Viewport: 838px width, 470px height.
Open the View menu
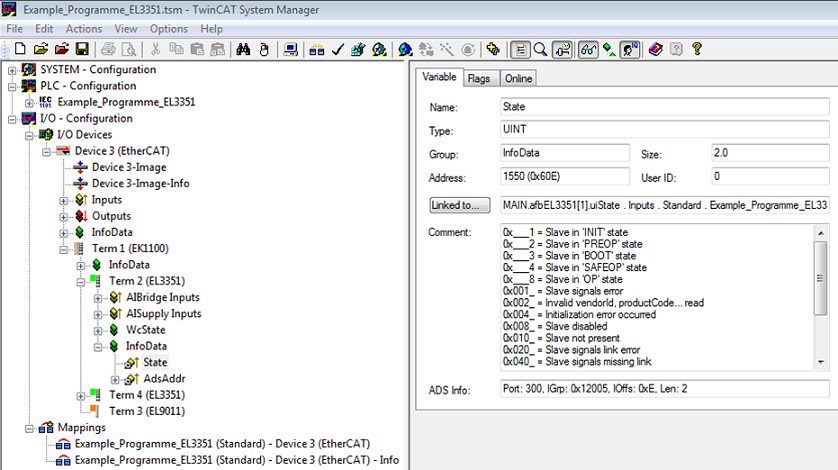click(x=126, y=29)
